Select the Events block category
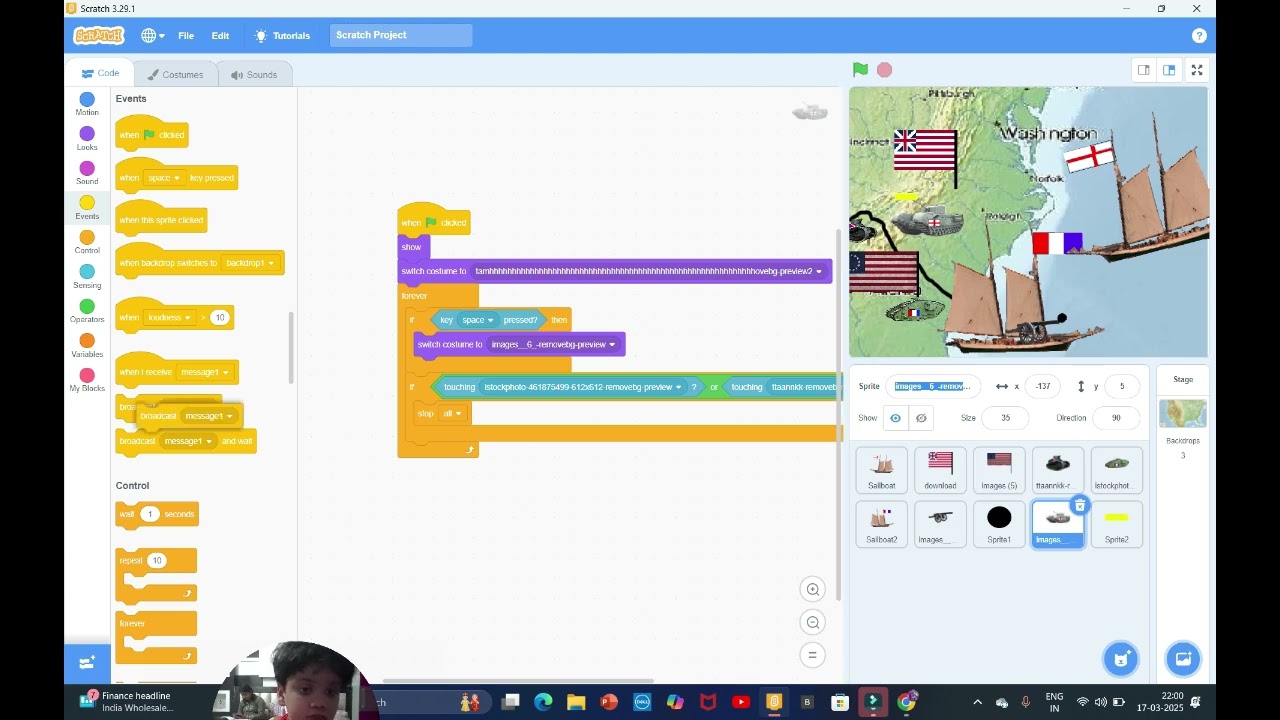Image resolution: width=1280 pixels, height=720 pixels. (x=87, y=208)
